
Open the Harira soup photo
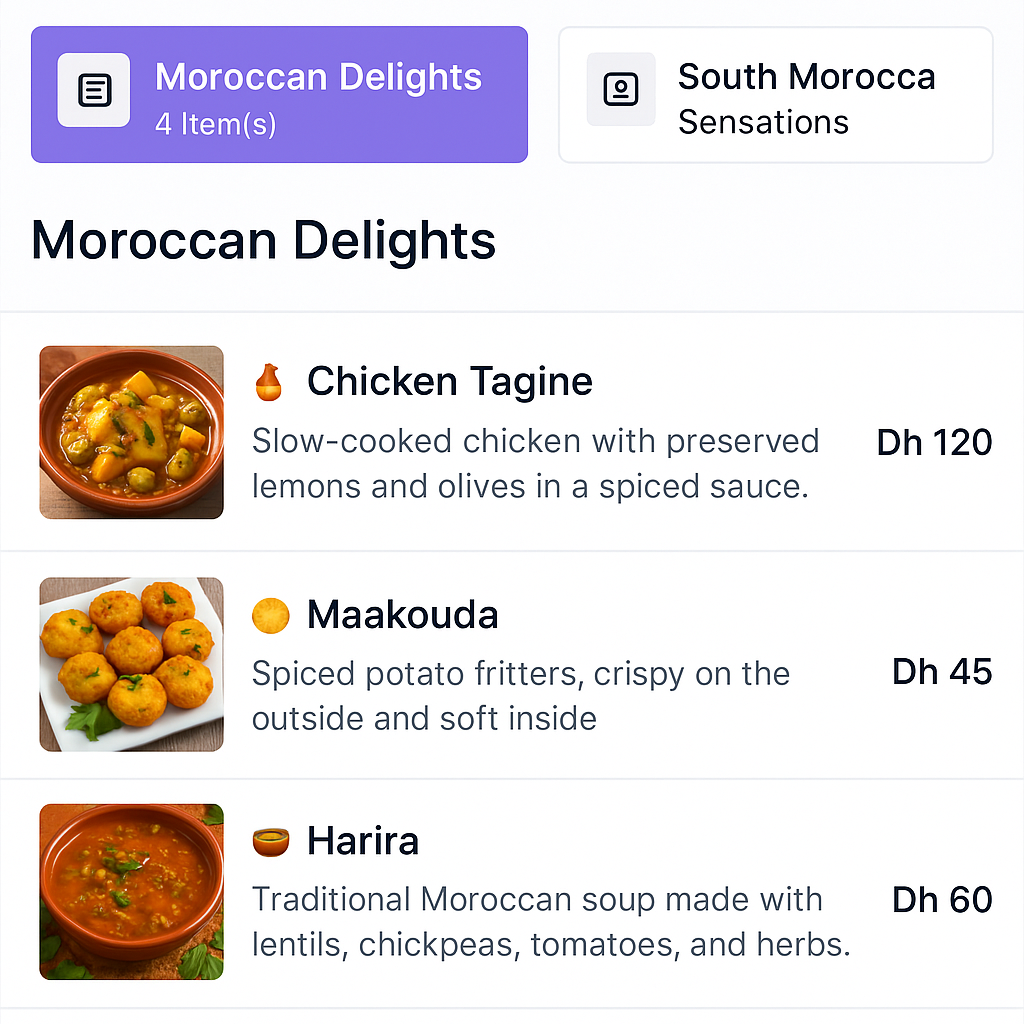pos(132,892)
